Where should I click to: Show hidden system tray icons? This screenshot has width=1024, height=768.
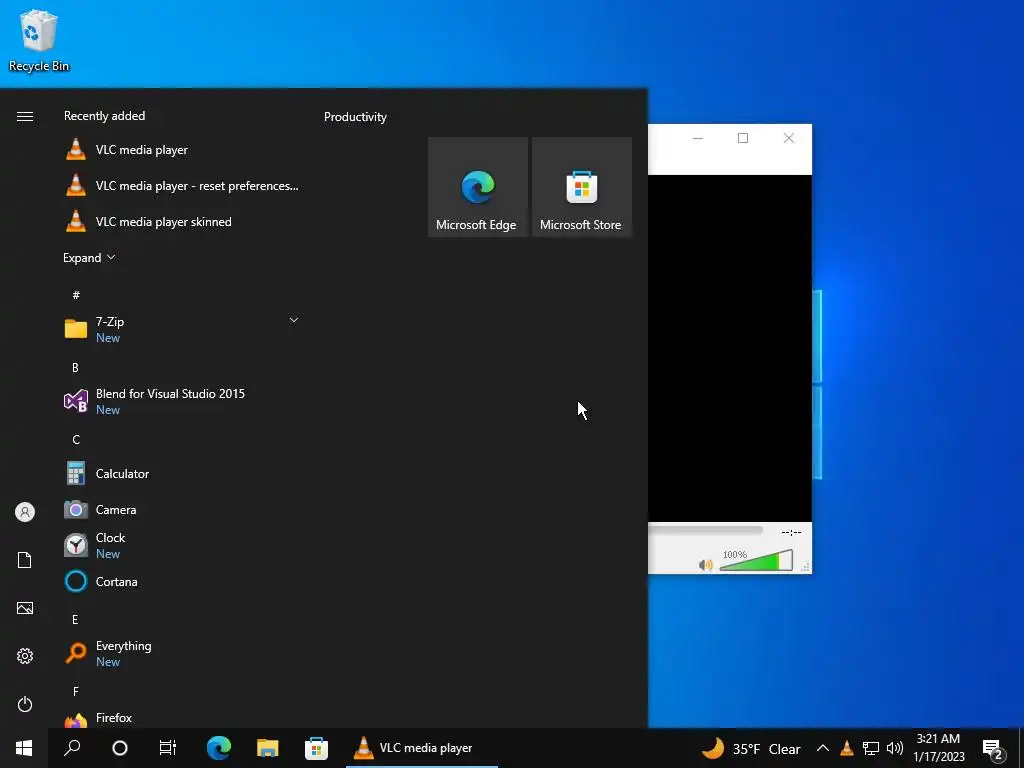tap(823, 748)
